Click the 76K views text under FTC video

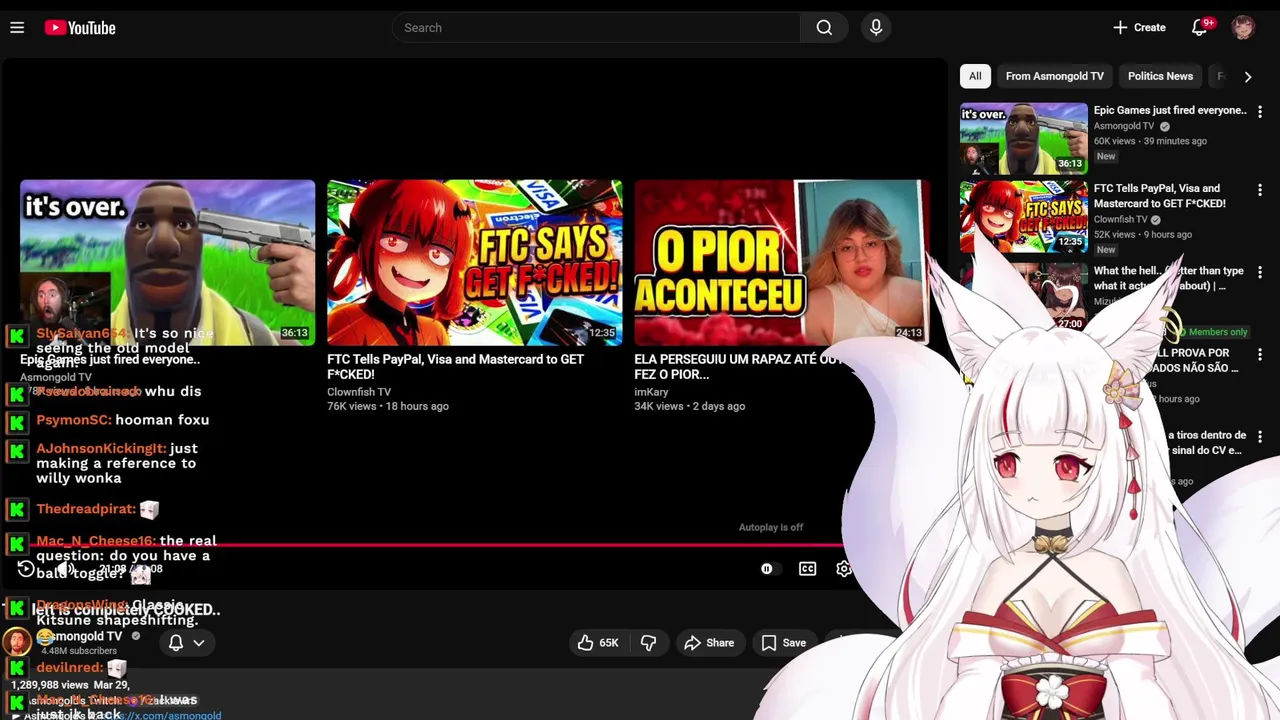(351, 406)
